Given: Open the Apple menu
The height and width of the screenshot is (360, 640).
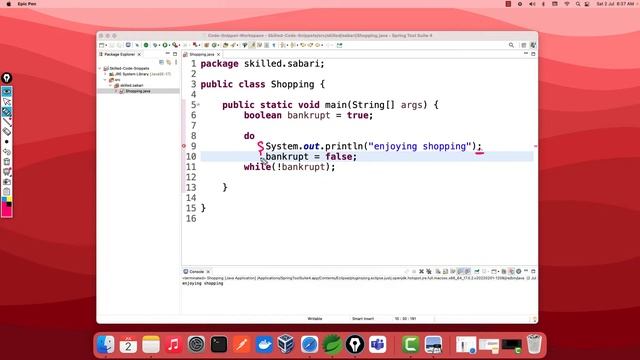Looking at the screenshot, I should coord(9,4).
